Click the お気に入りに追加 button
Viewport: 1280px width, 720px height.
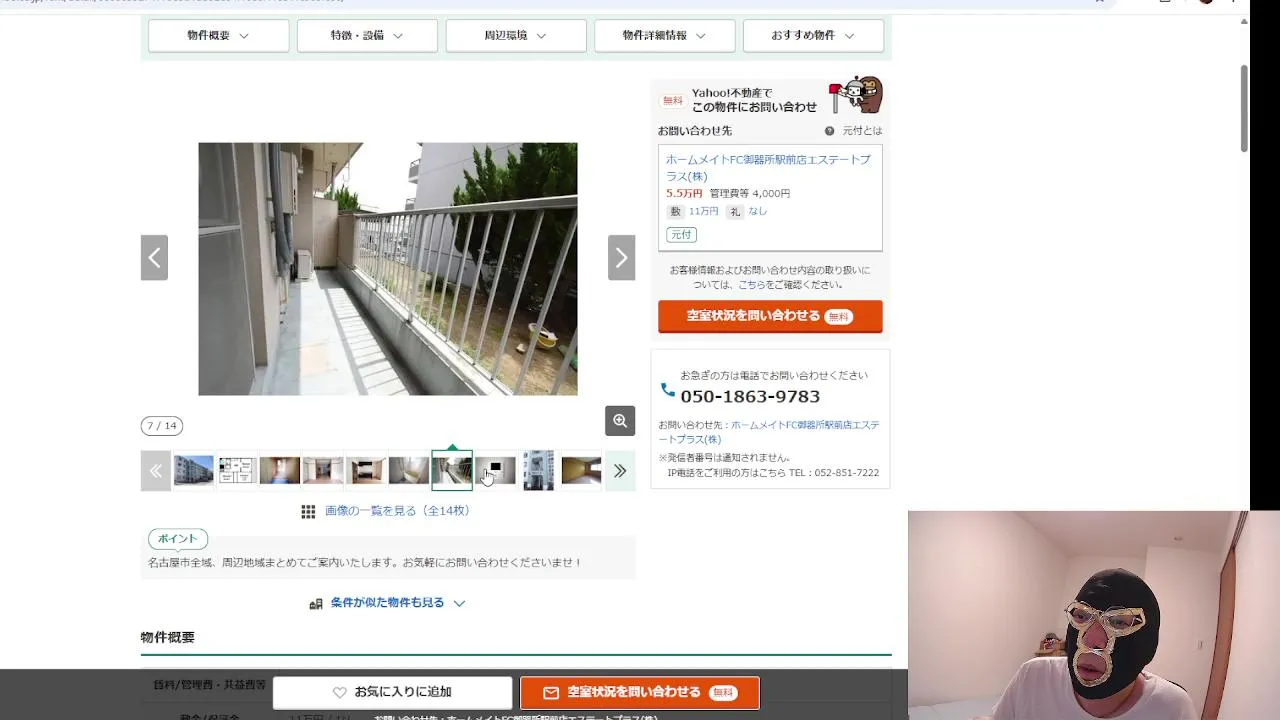[392, 692]
